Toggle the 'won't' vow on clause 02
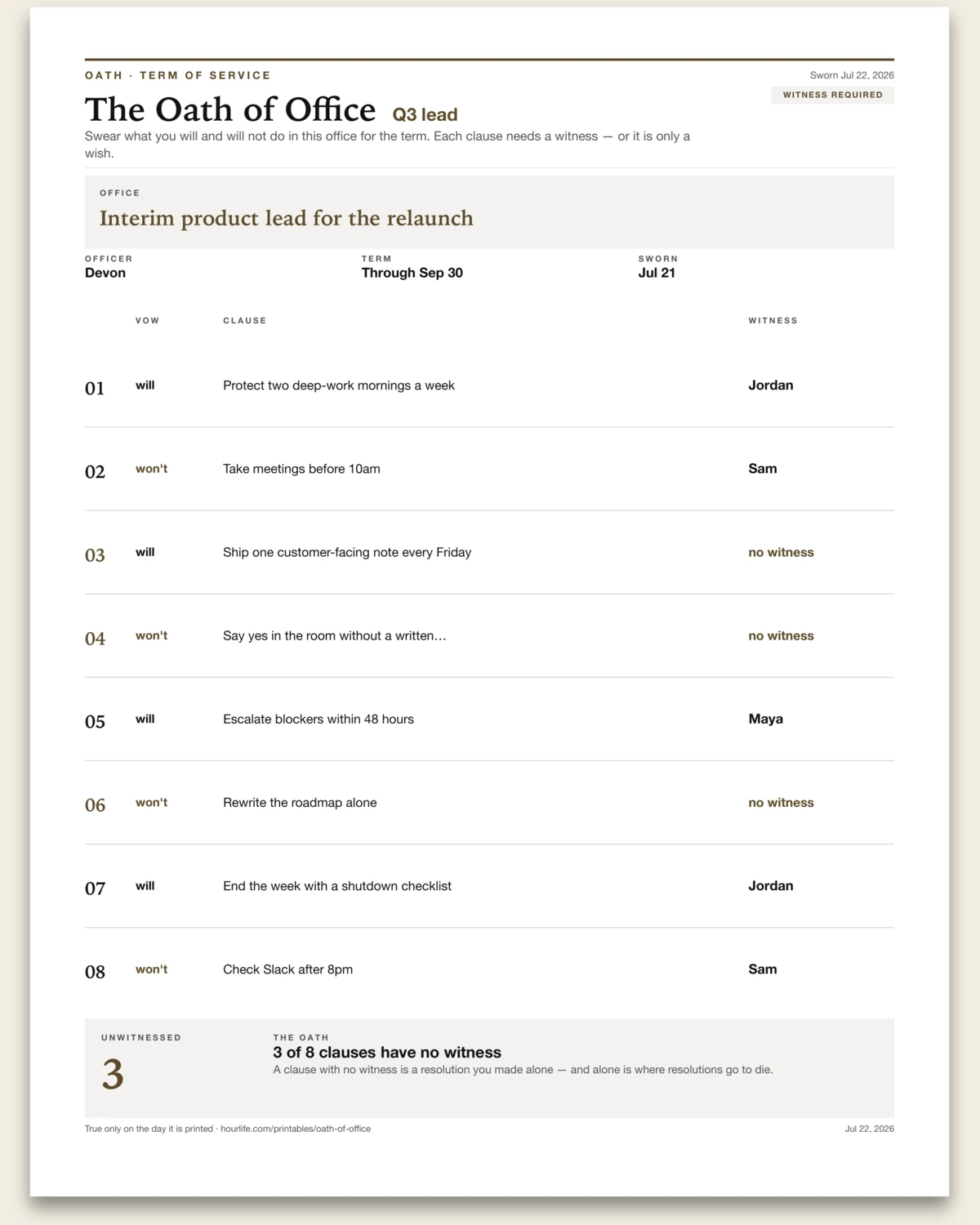The width and height of the screenshot is (980, 1225). [152, 469]
